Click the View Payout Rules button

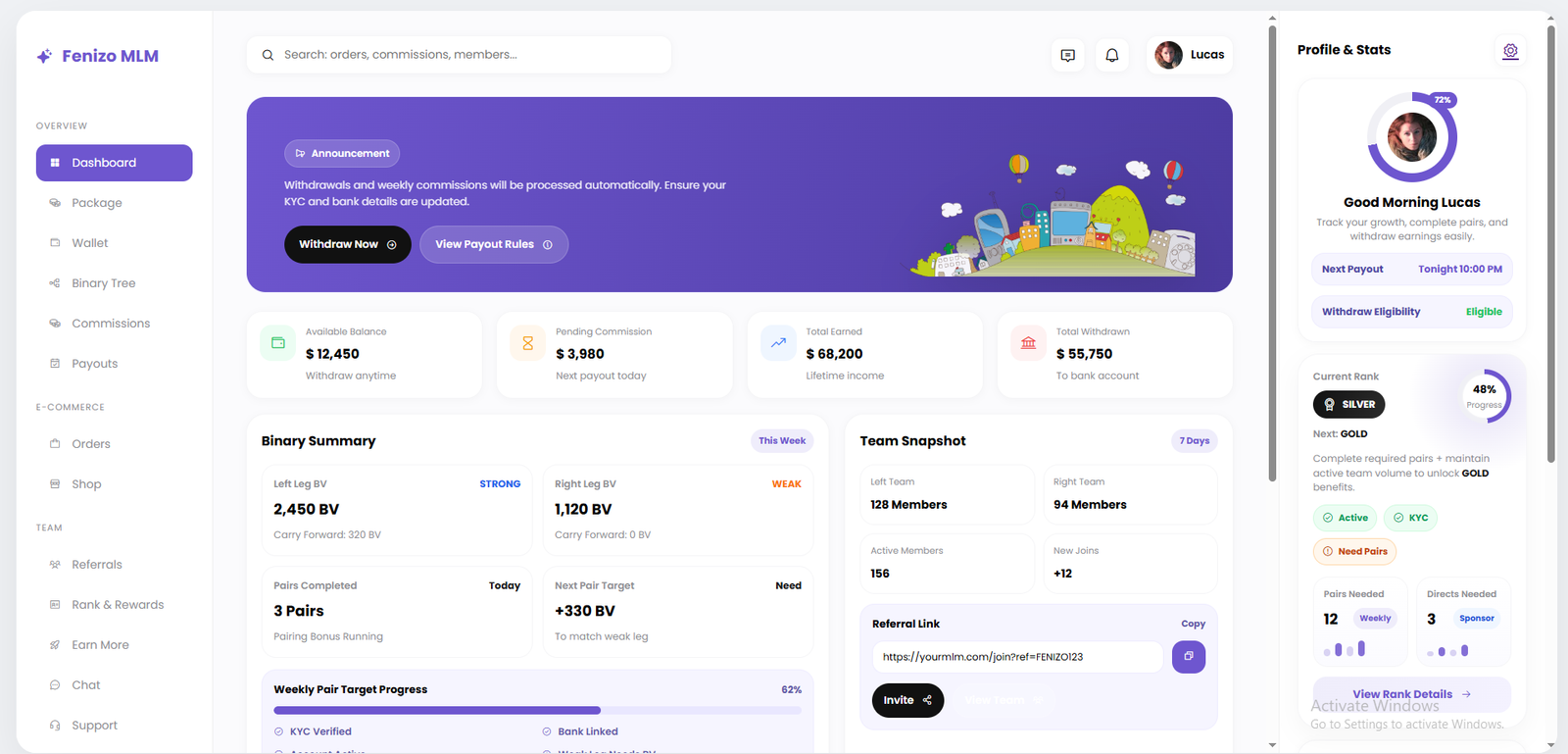493,244
